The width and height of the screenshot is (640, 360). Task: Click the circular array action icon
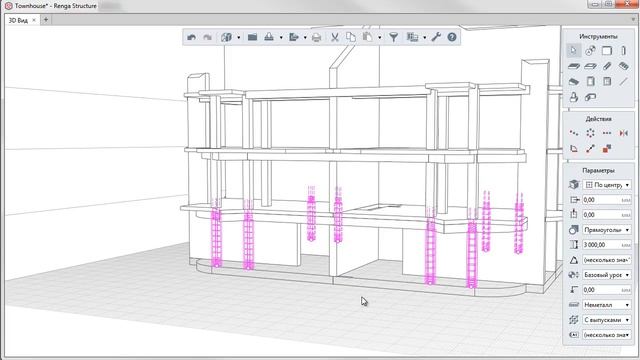pos(590,133)
